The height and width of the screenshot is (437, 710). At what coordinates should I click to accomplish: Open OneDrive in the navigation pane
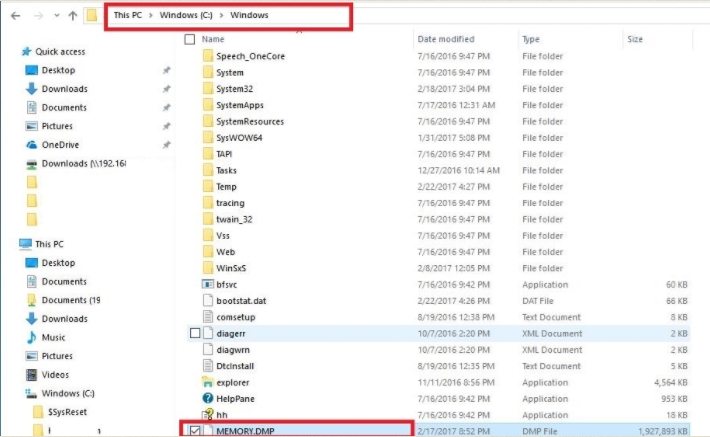[59, 145]
